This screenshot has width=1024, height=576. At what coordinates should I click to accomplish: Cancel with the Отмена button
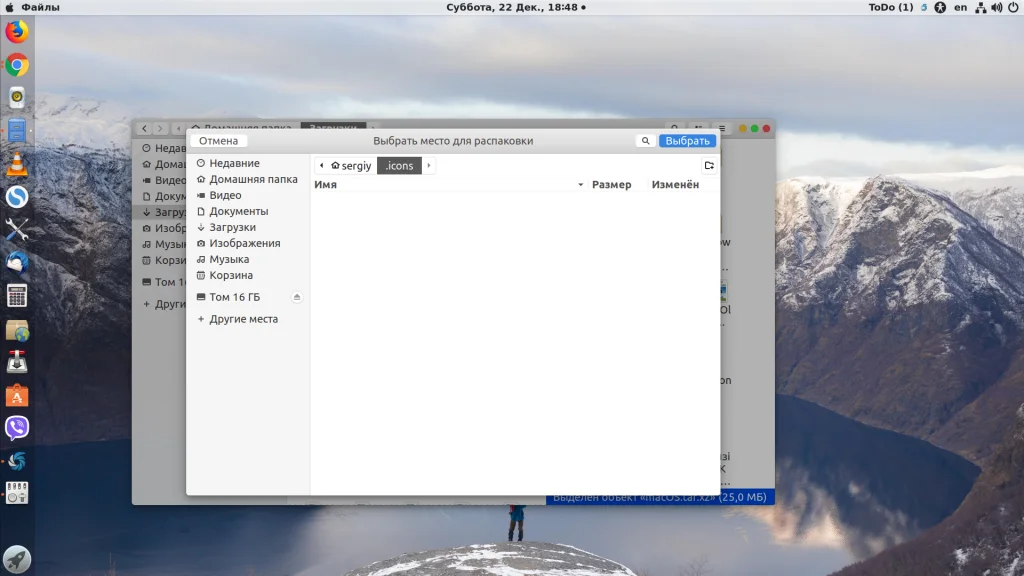(x=218, y=140)
